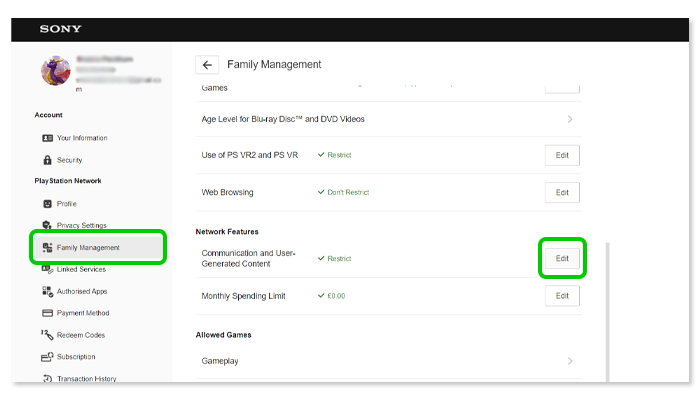Click the Security padlock icon

point(47,160)
